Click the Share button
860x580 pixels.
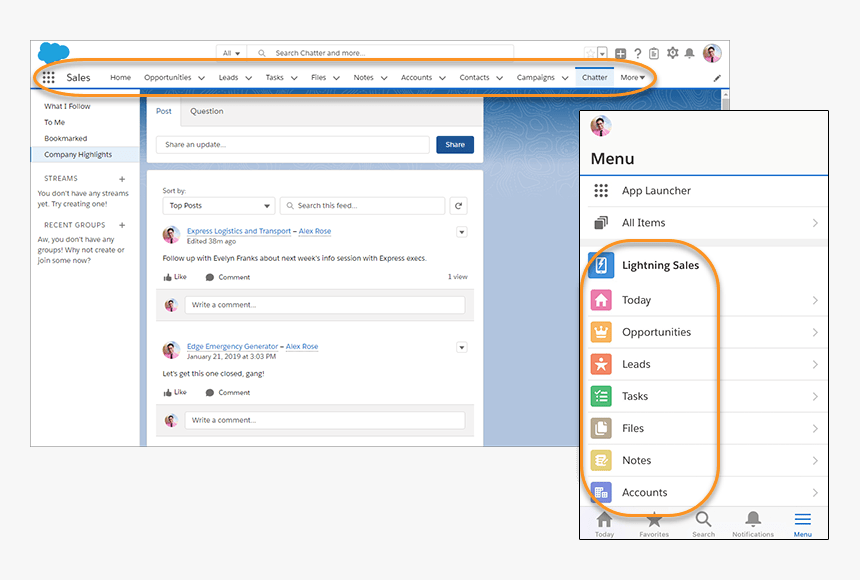455,145
